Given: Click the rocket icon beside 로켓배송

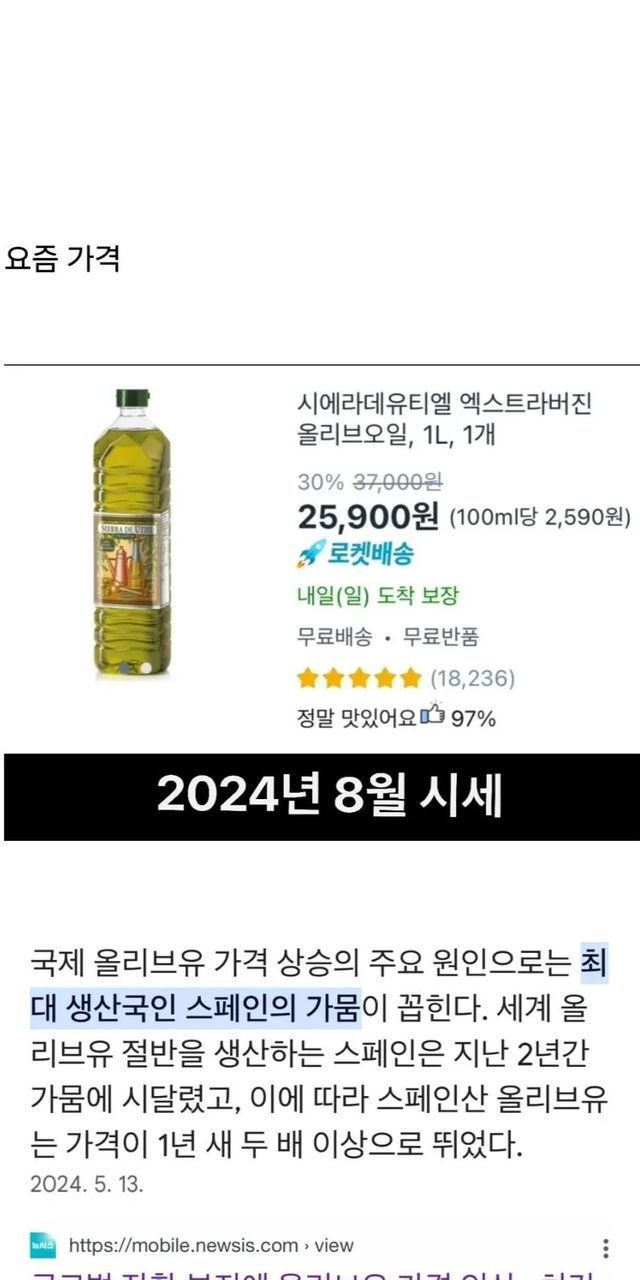Looking at the screenshot, I should pyautogui.click(x=312, y=554).
